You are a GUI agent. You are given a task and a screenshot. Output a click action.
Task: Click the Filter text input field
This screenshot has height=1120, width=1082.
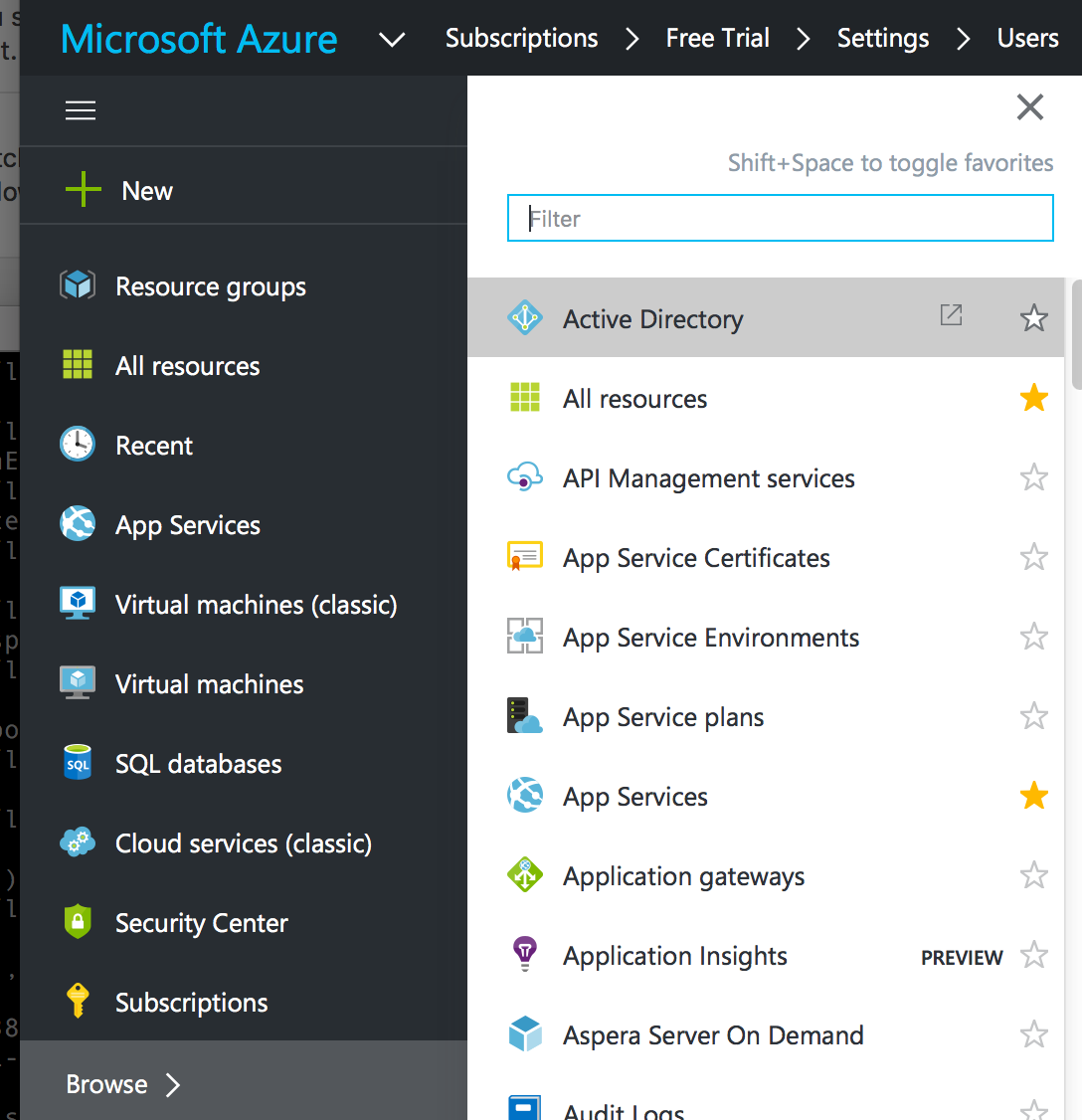click(x=781, y=218)
